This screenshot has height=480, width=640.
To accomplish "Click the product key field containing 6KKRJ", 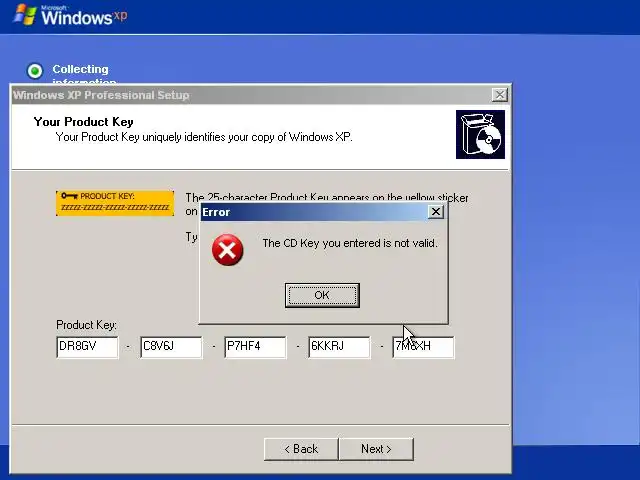I will 340,347.
